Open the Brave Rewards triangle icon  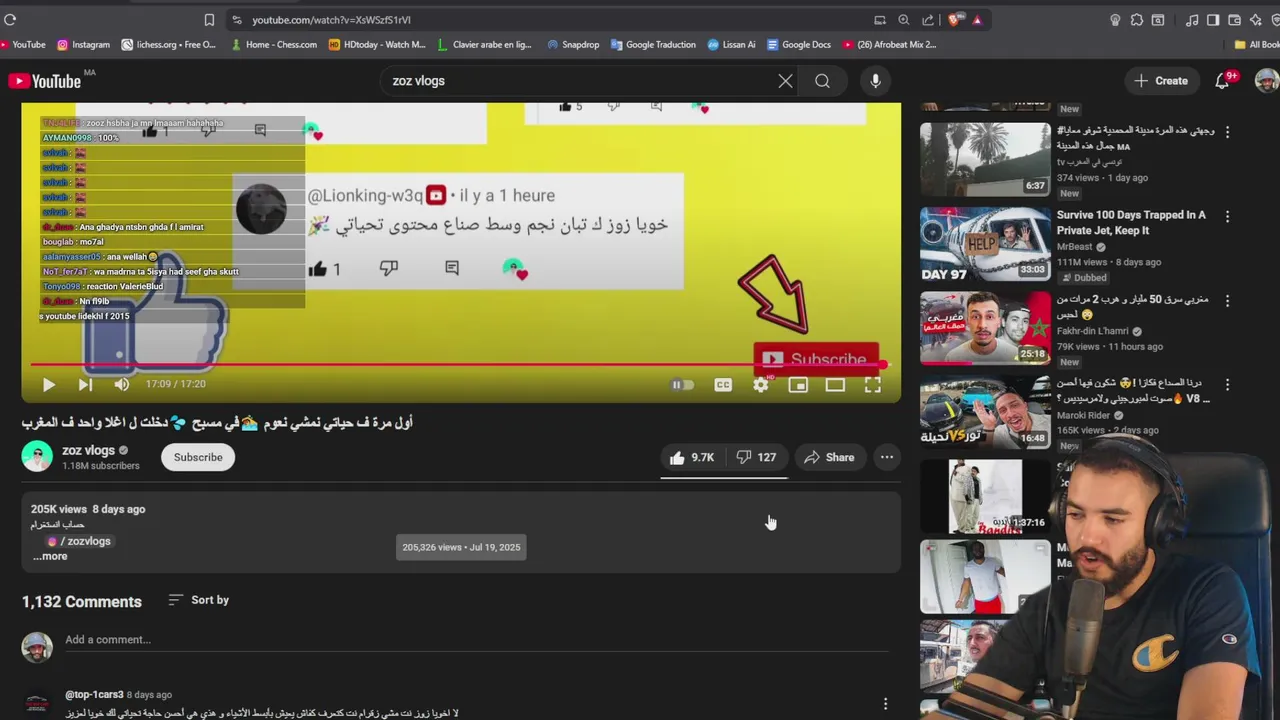click(x=977, y=19)
